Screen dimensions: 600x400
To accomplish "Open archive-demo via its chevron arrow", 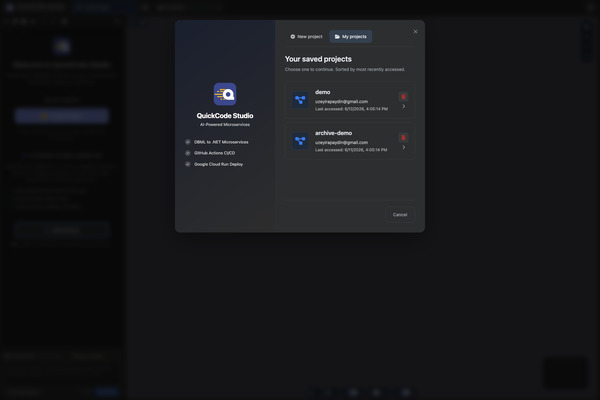I will [x=403, y=147].
